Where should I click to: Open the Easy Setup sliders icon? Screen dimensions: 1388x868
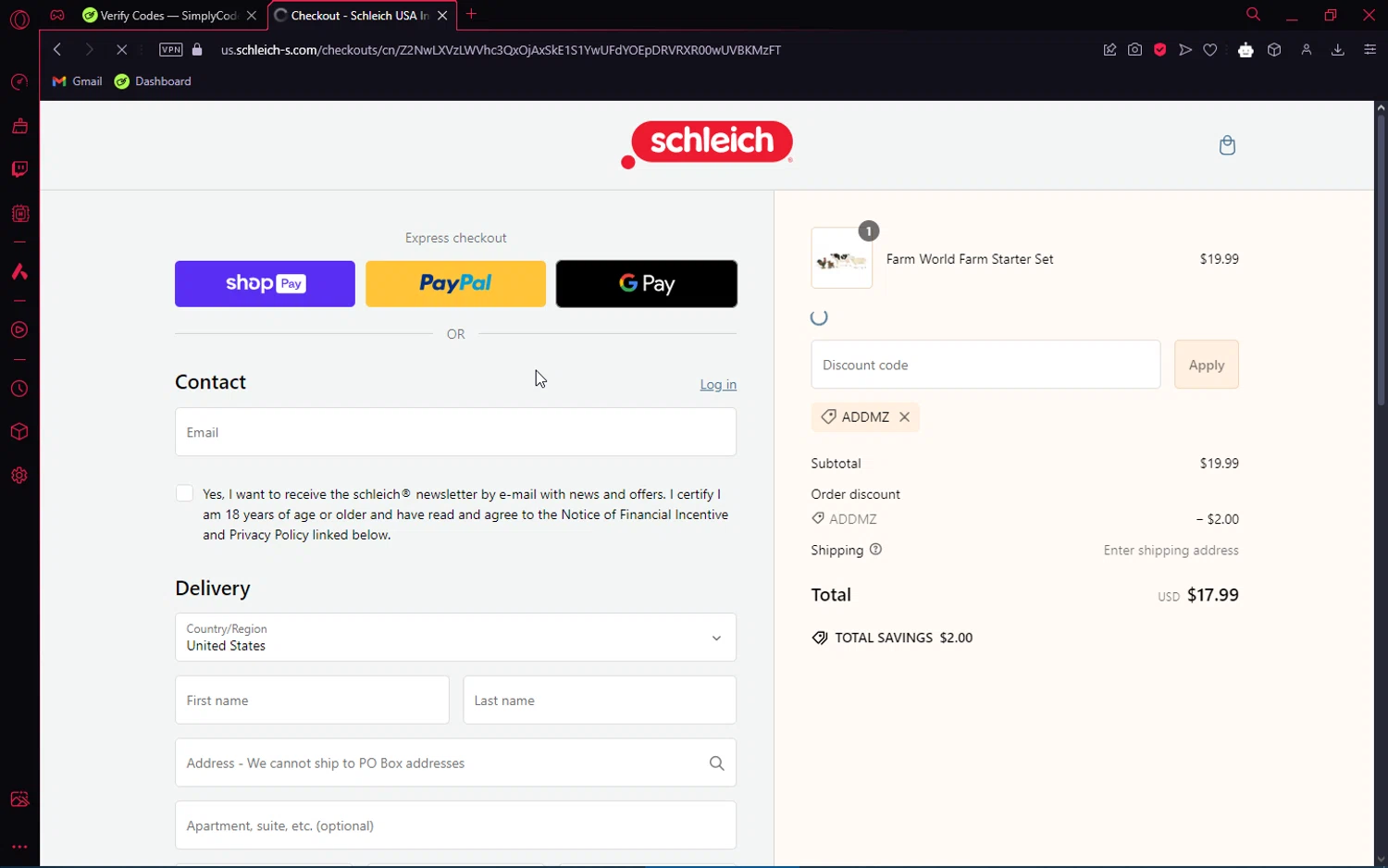pyautogui.click(x=1369, y=50)
